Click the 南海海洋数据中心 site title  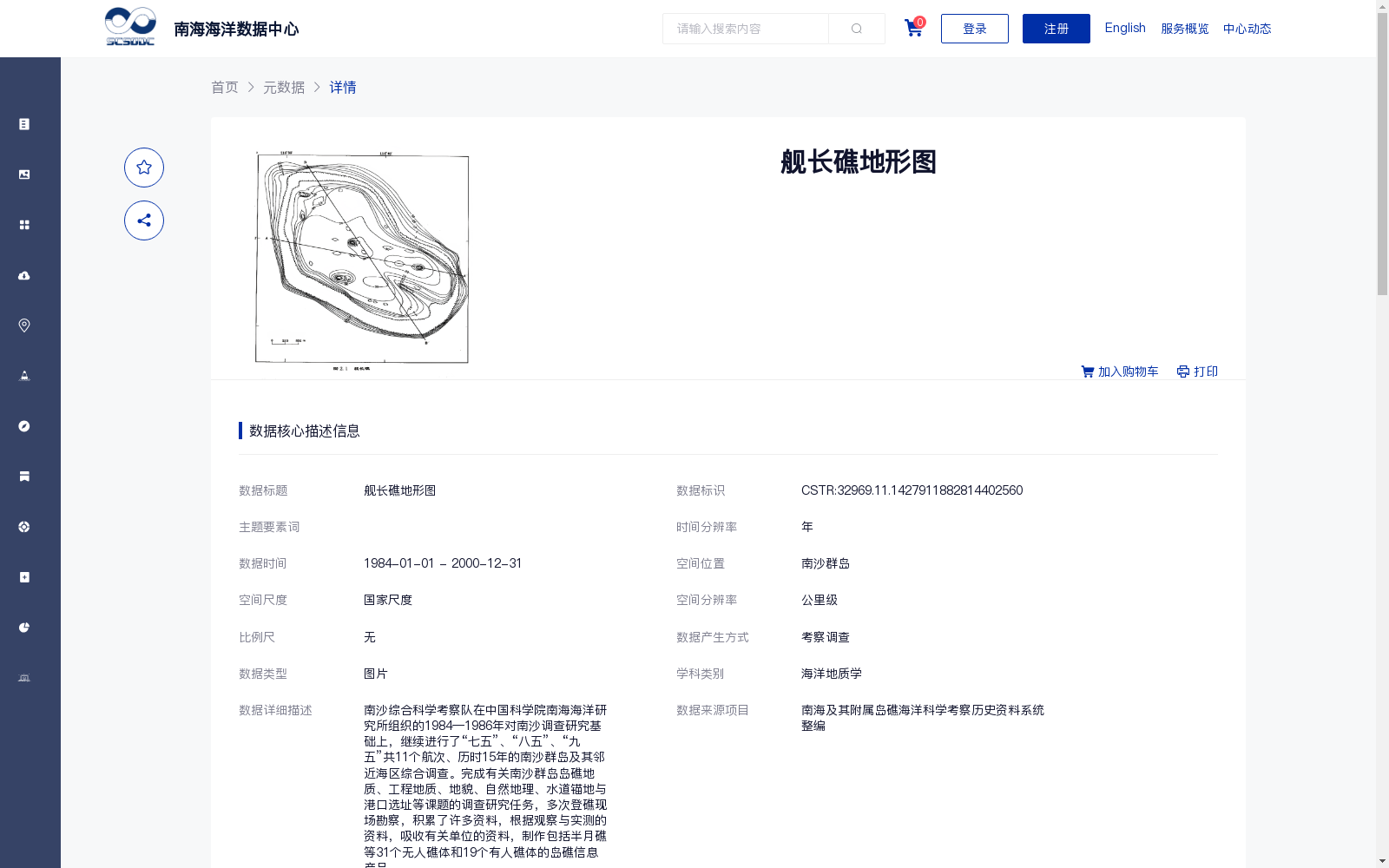[236, 30]
